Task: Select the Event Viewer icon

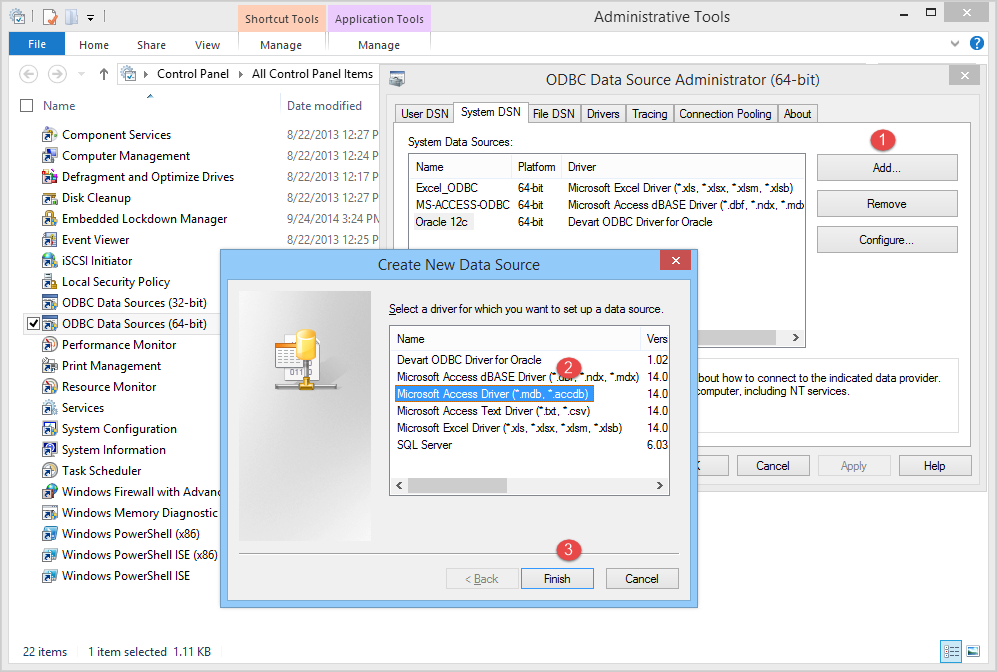Action: coord(50,240)
